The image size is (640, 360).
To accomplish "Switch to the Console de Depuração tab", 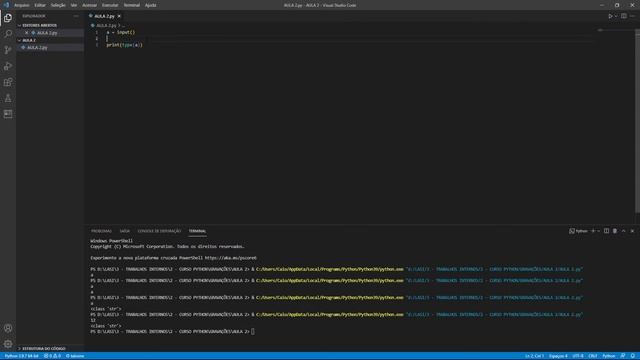I will (159, 231).
